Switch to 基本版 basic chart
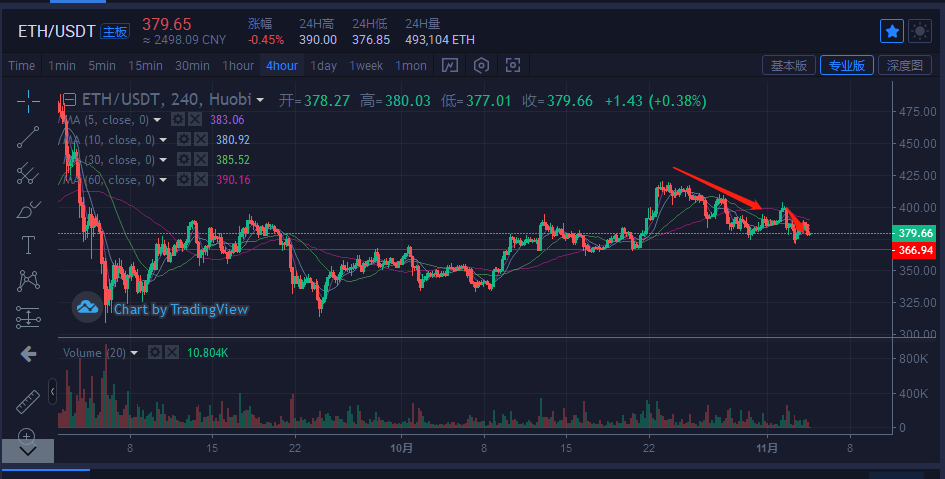945x479 pixels. 789,65
